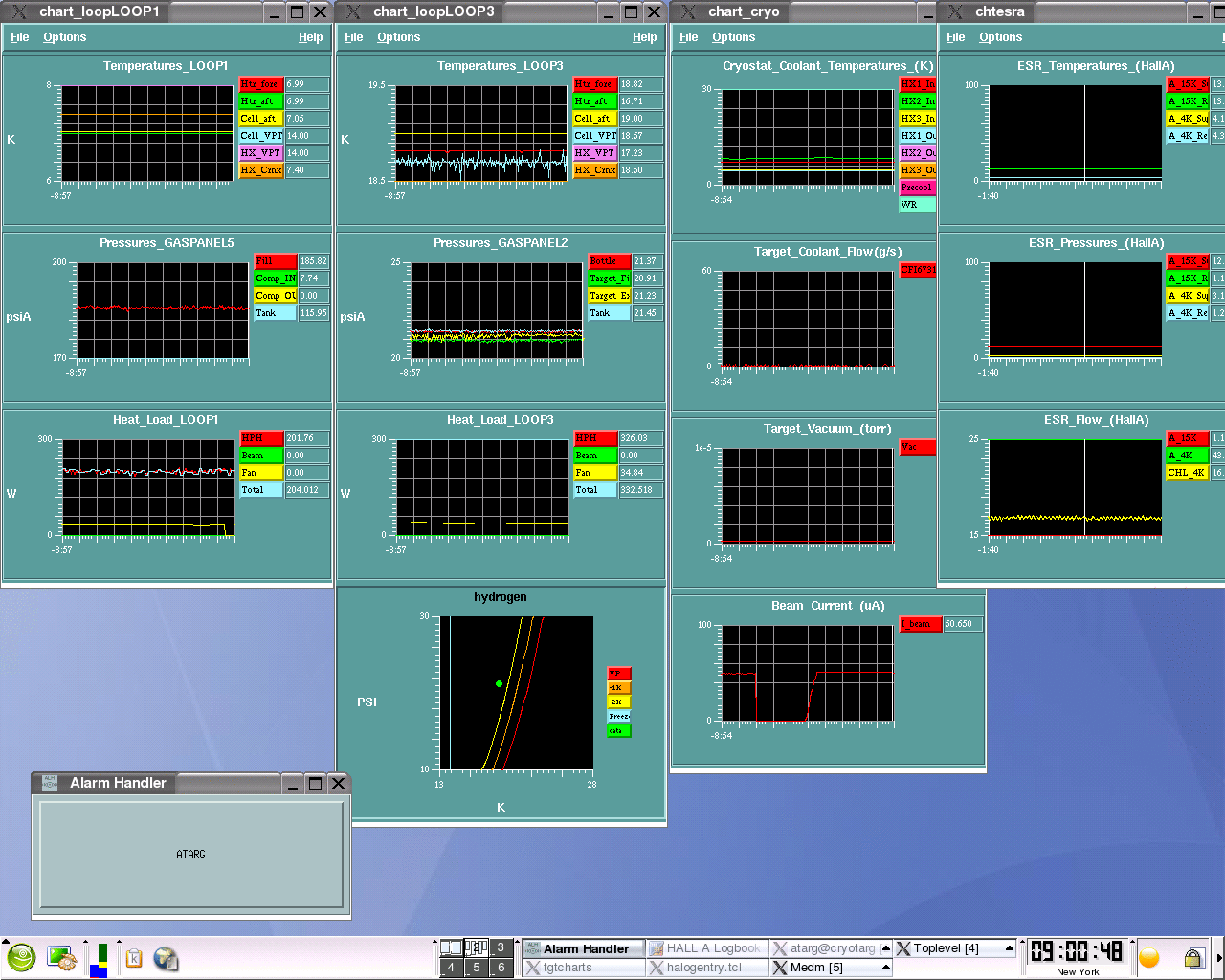Click Total value 332.518 in Heat_Load_LOOP3
The image size is (1225, 980).
[640, 490]
